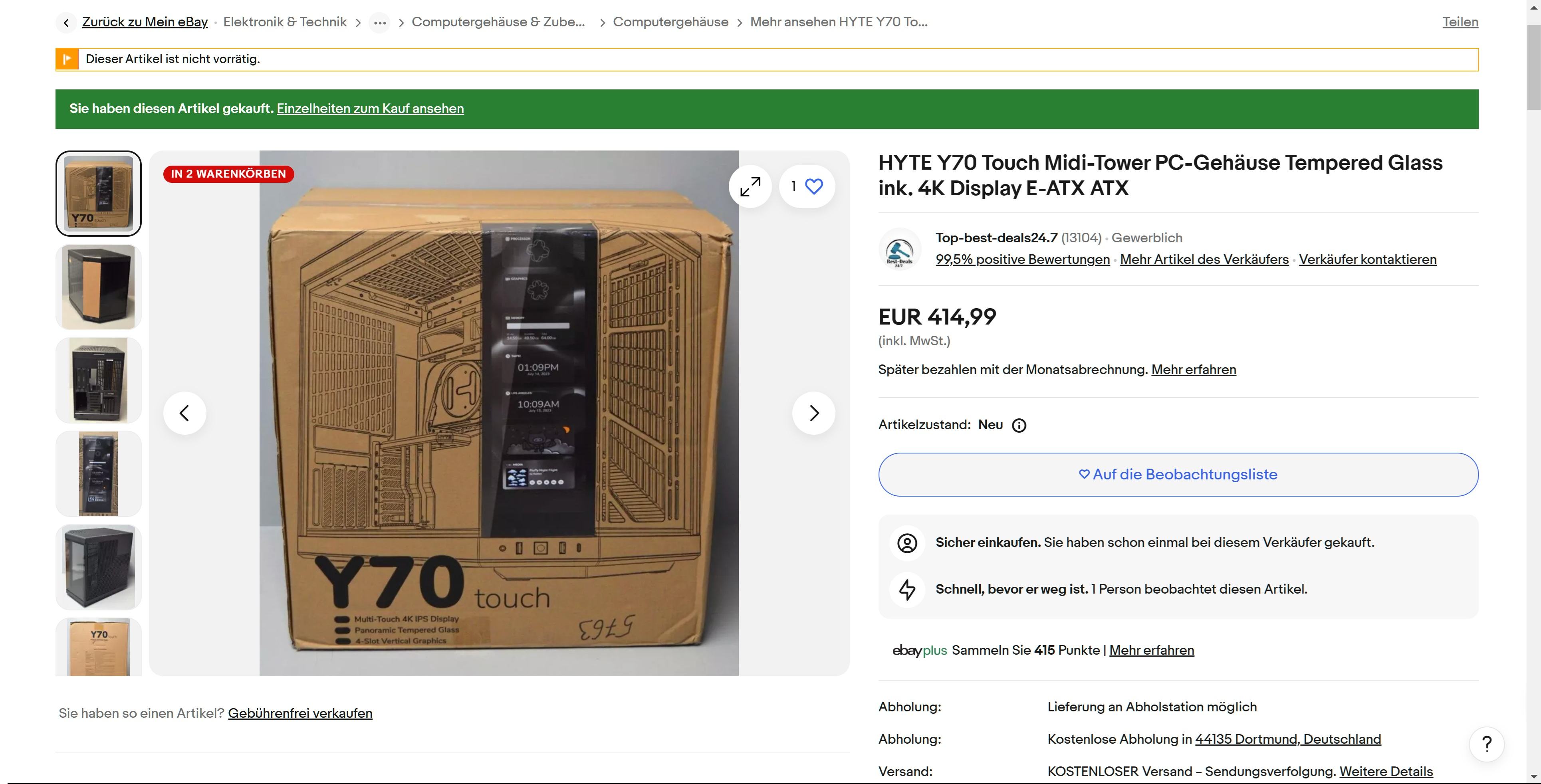Viewport: 1541px width, 784px height.
Task: Show previous product image with left arrow
Action: coord(185,413)
